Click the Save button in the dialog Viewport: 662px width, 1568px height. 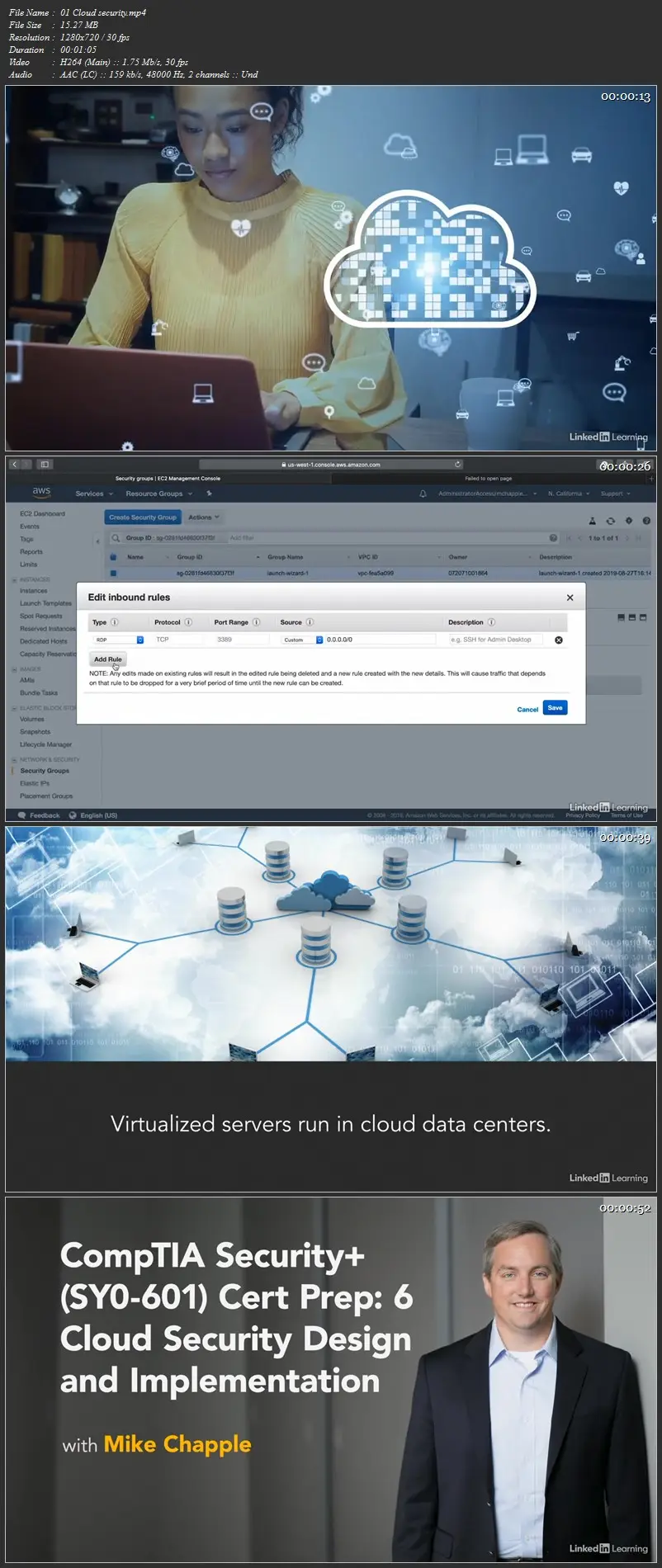(556, 708)
